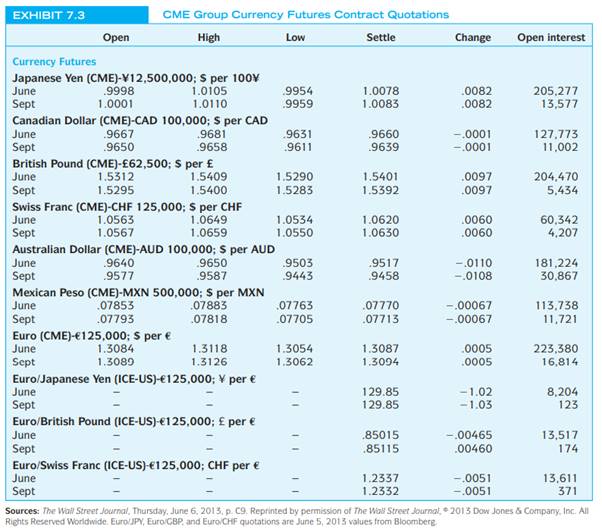Click Euro/Swiss Franc Sept open interest 371

[567, 491]
